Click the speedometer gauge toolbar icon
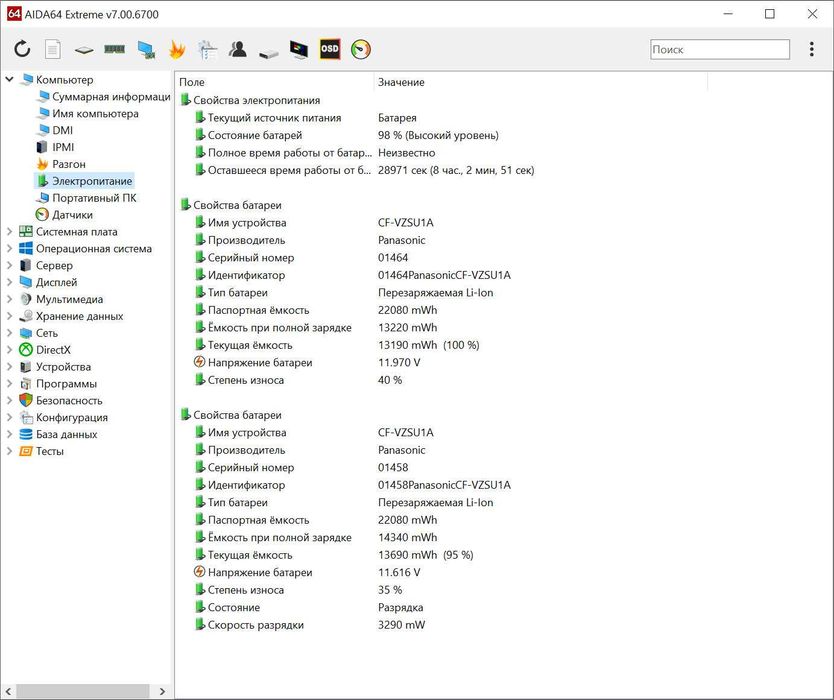This screenshot has height=700, width=834. [361, 49]
